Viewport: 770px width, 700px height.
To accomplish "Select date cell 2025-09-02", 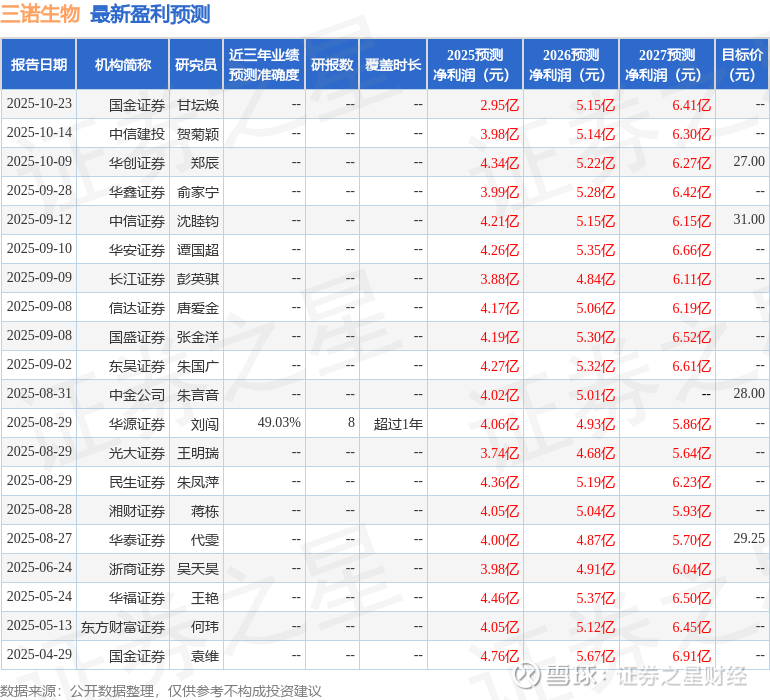I will click(39, 364).
